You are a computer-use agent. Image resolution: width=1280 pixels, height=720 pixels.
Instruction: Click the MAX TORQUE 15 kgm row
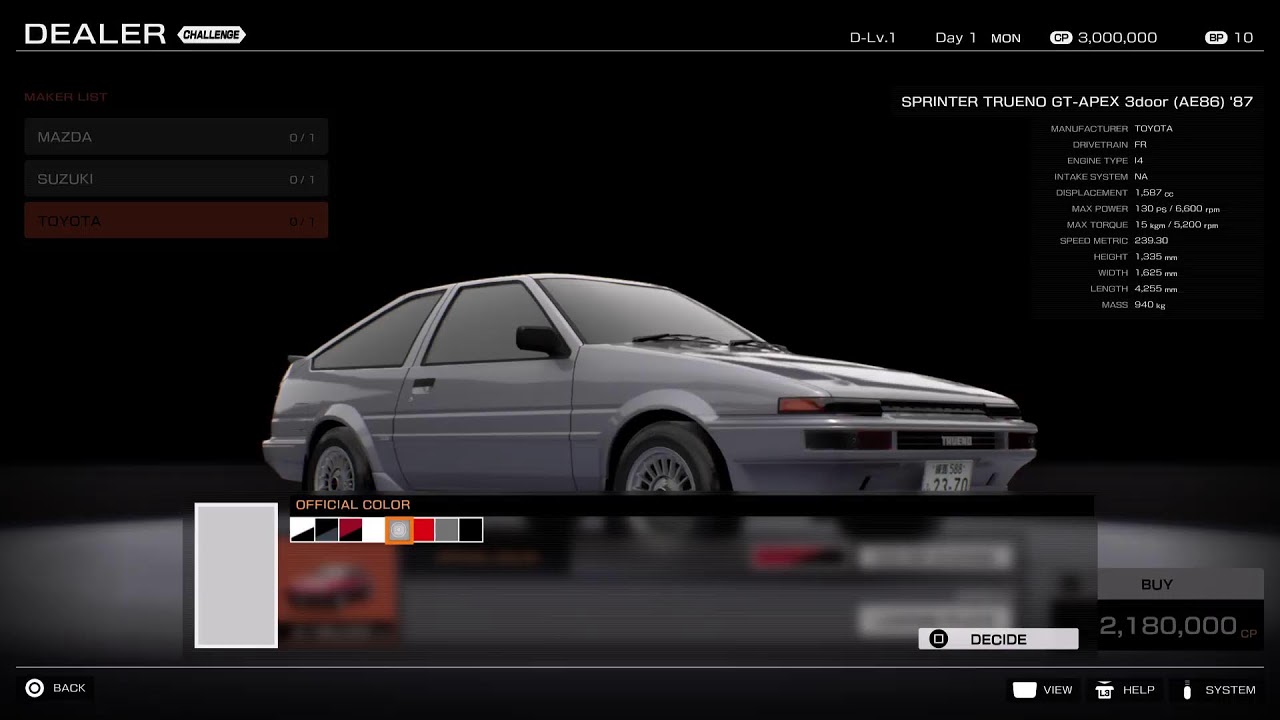[1143, 225]
